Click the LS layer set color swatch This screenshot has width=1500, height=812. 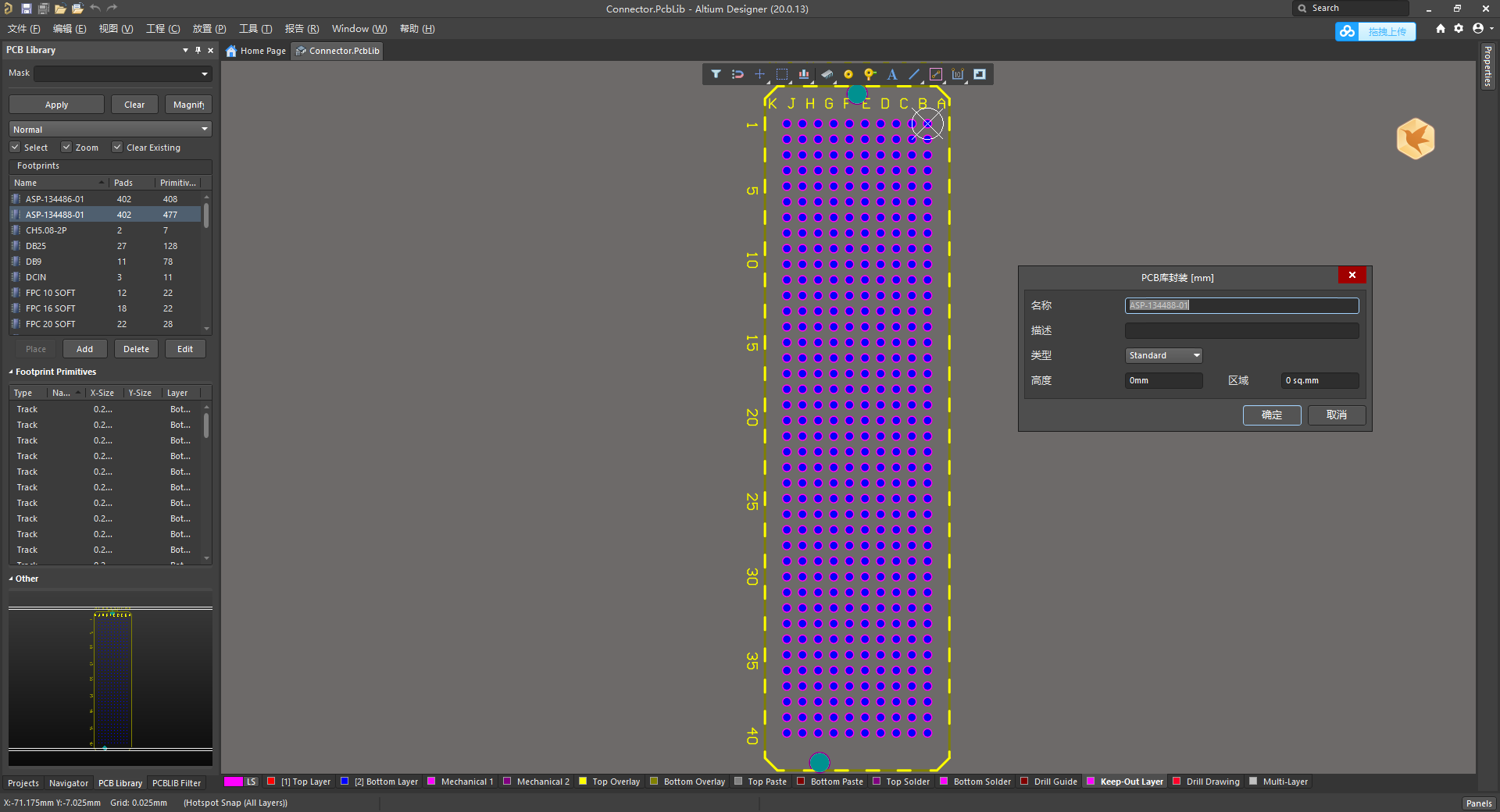click(234, 781)
